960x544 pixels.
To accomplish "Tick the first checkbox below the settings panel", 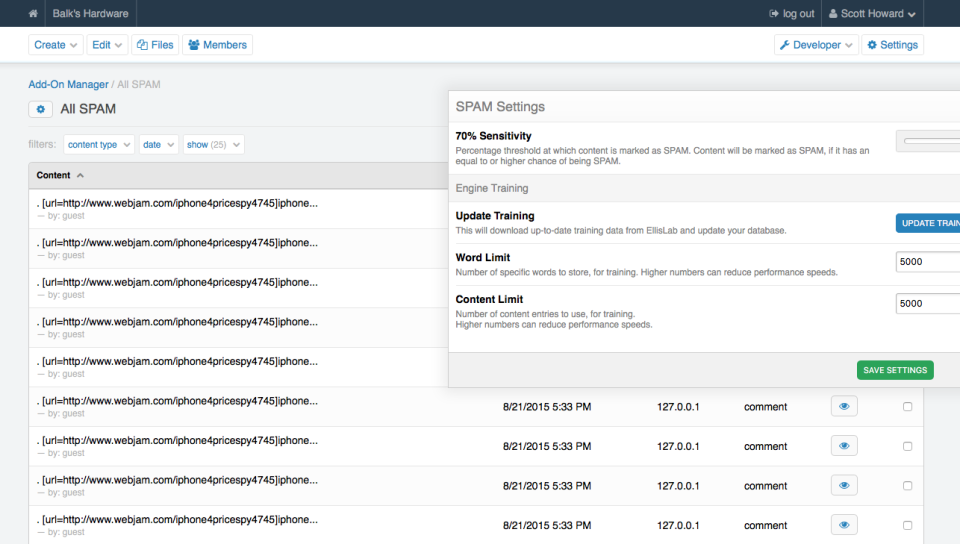I will point(907,407).
